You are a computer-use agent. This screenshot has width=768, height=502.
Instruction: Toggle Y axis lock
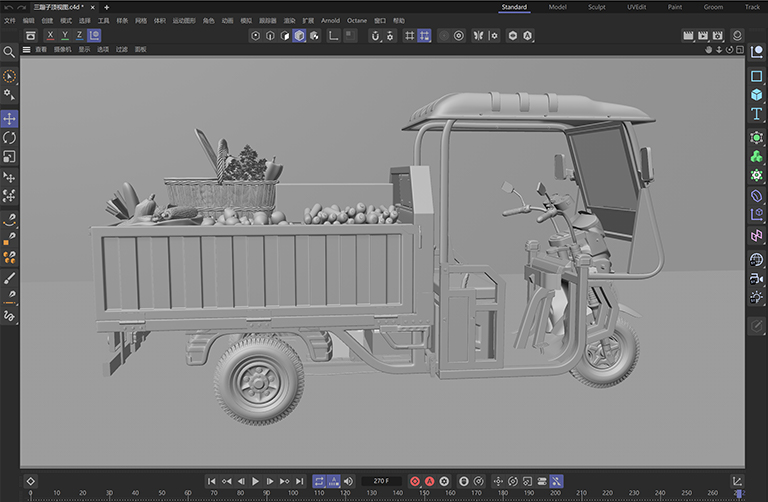(65, 35)
